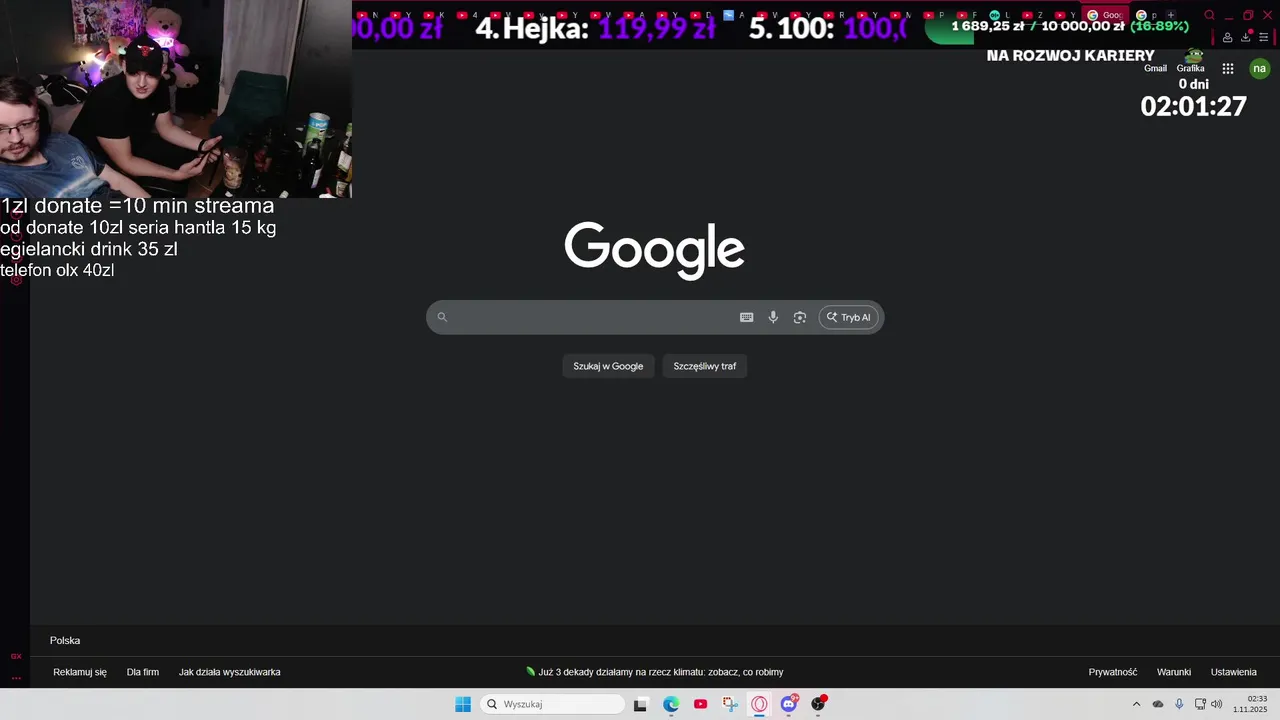
Task: Open the volume speaker tray icon
Action: point(1217,704)
